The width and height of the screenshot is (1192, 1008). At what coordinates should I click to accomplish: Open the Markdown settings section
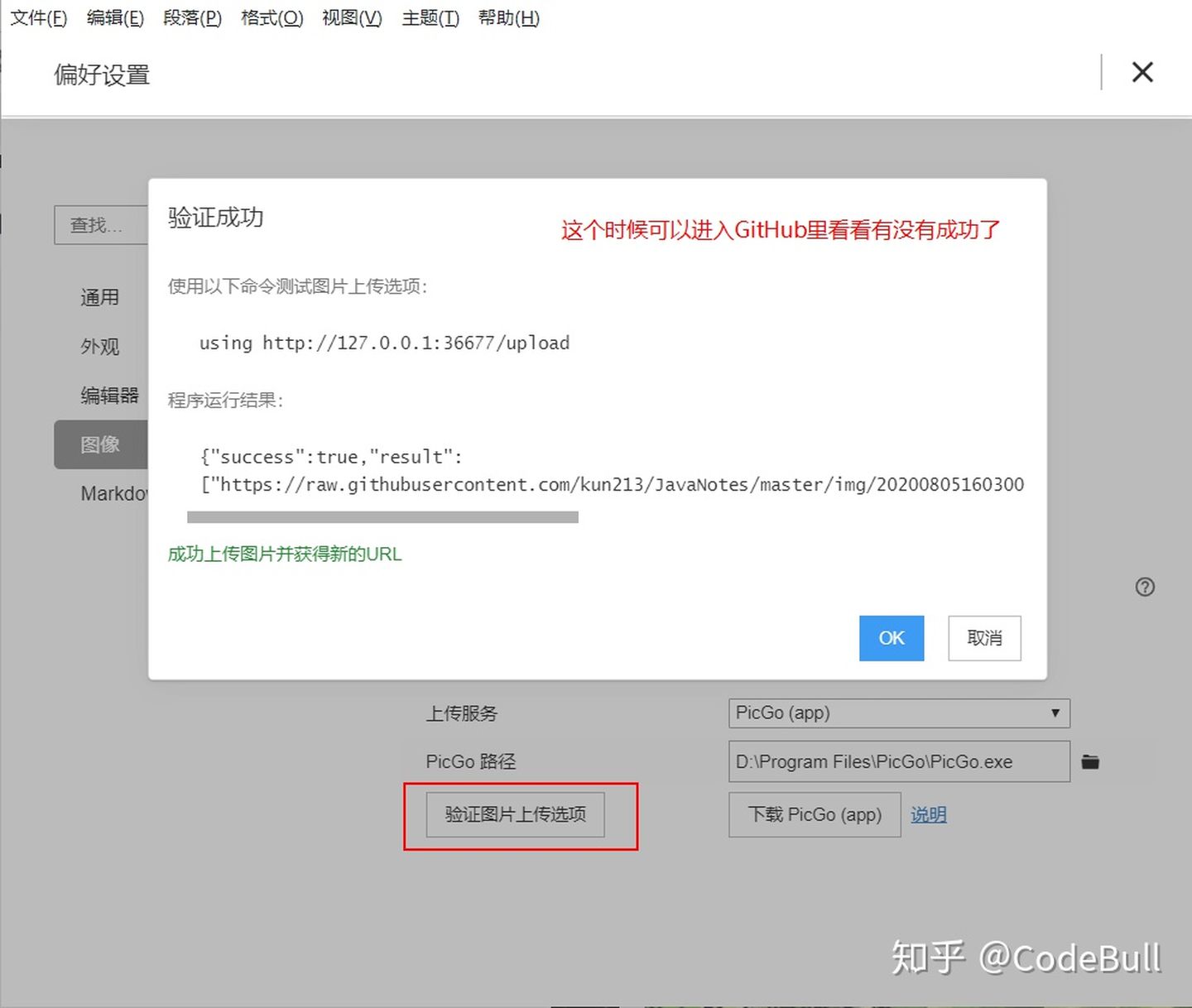[116, 493]
